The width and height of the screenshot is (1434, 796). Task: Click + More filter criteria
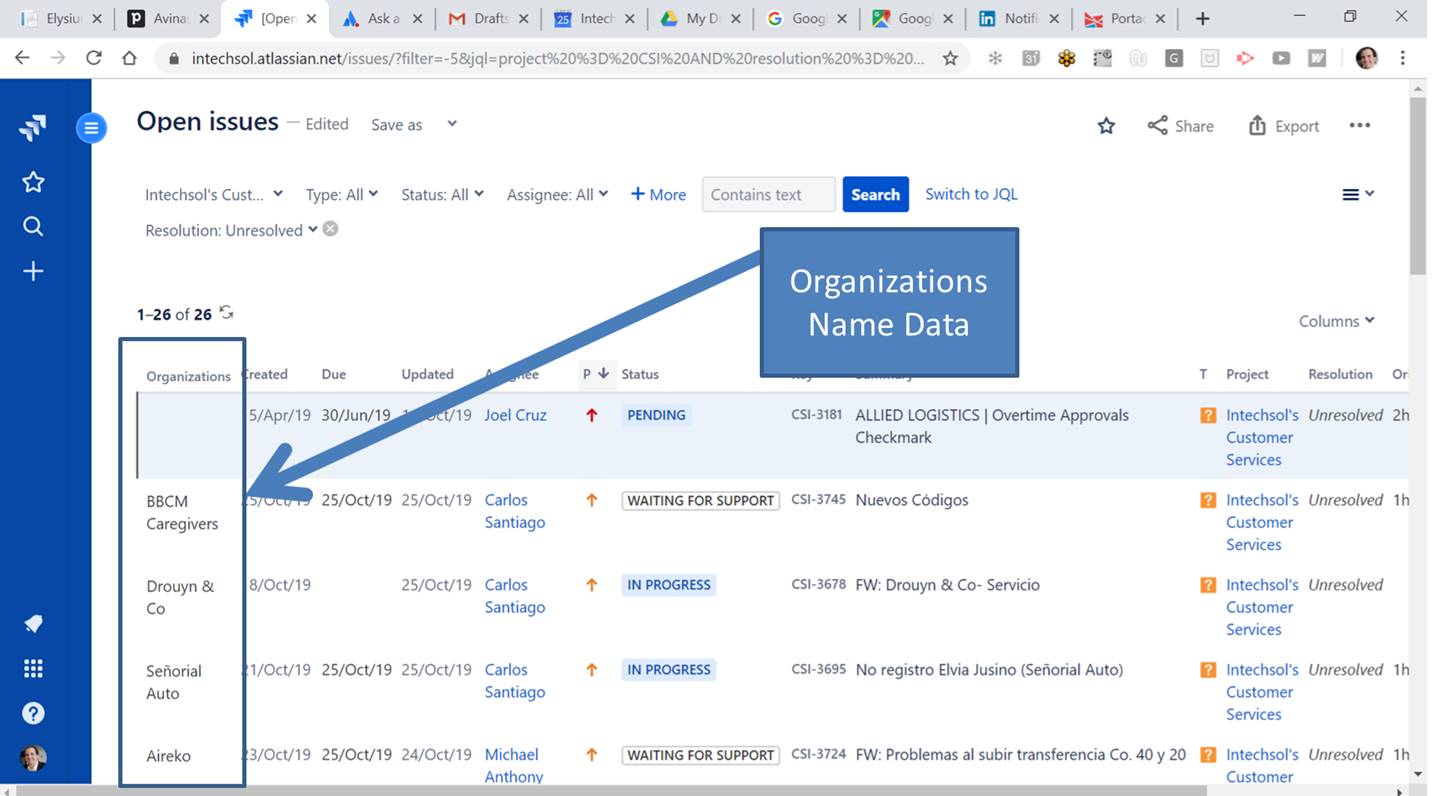click(x=658, y=194)
